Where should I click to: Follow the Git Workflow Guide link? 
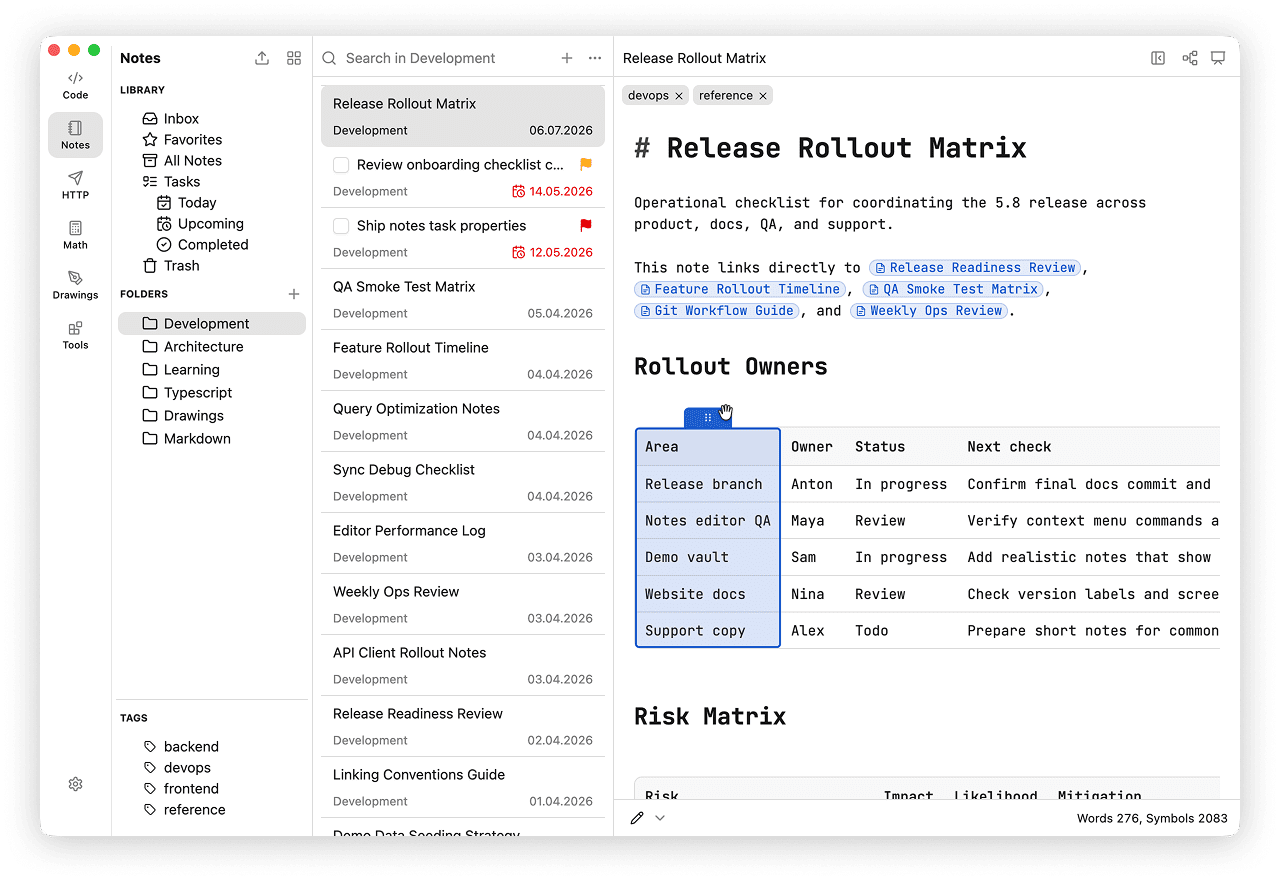718,311
